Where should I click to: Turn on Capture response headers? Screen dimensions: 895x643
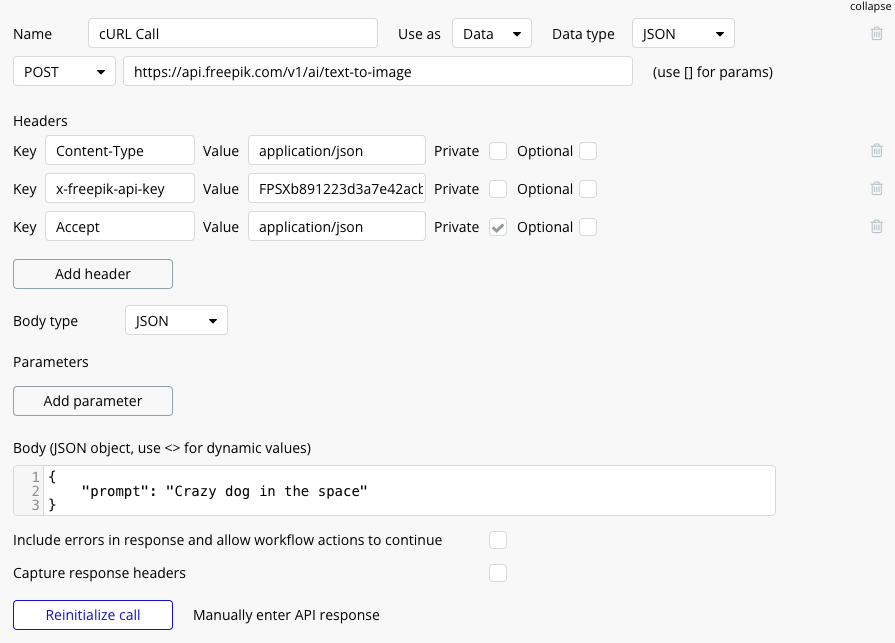tap(497, 572)
